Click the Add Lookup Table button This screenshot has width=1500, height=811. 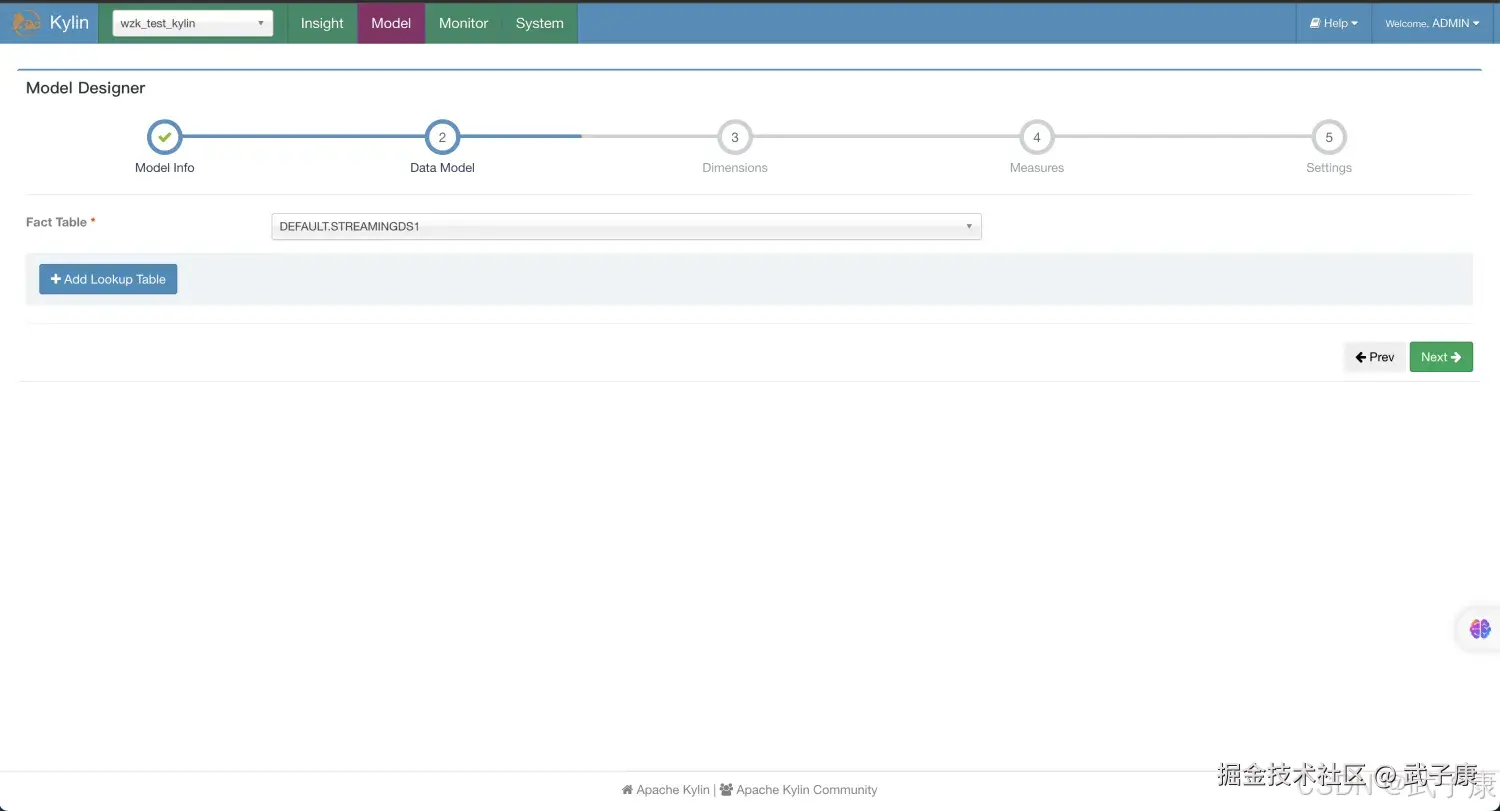click(108, 279)
